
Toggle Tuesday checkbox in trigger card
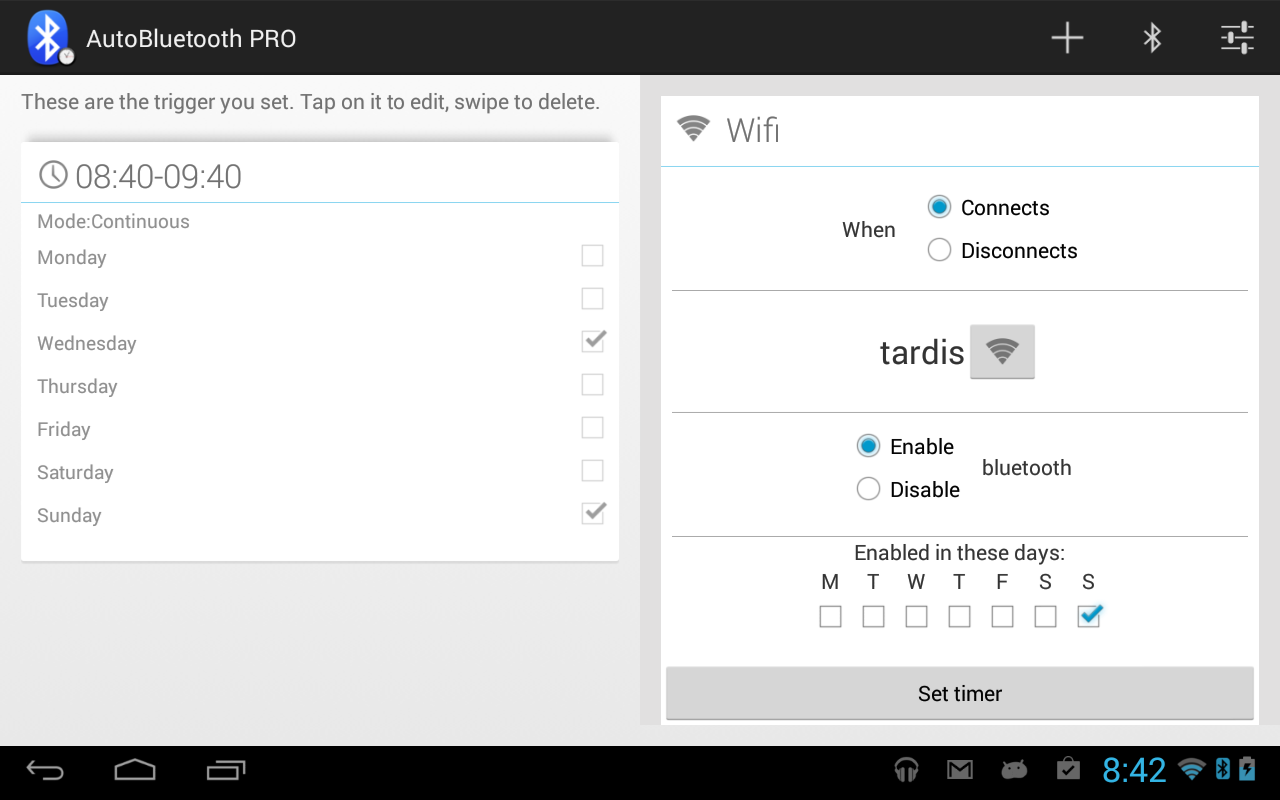pyautogui.click(x=592, y=299)
